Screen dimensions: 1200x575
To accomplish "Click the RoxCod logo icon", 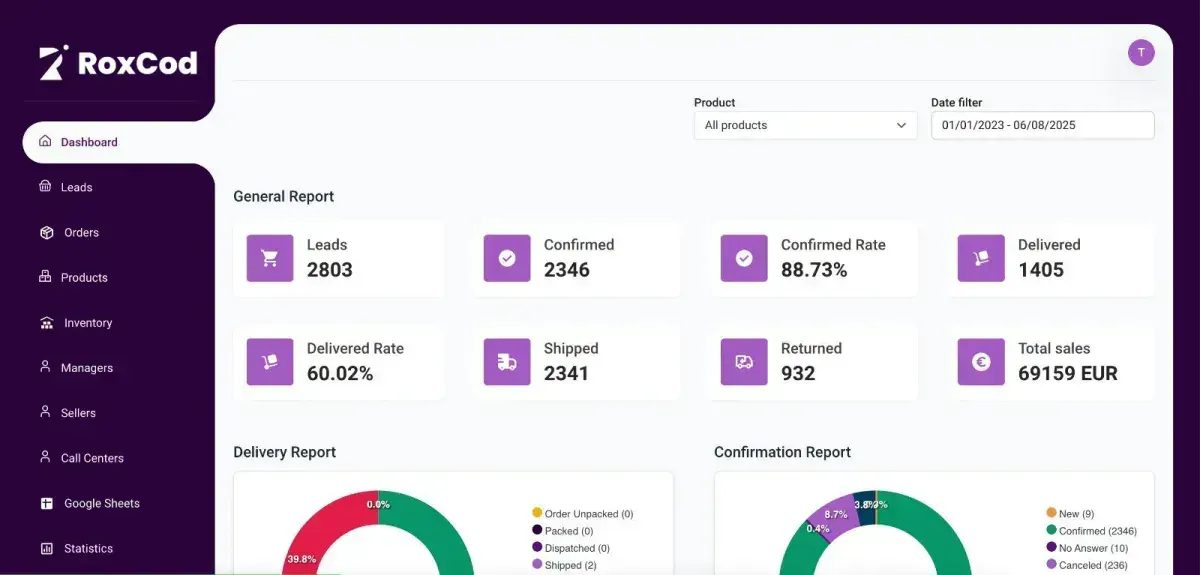I will 54,63.
